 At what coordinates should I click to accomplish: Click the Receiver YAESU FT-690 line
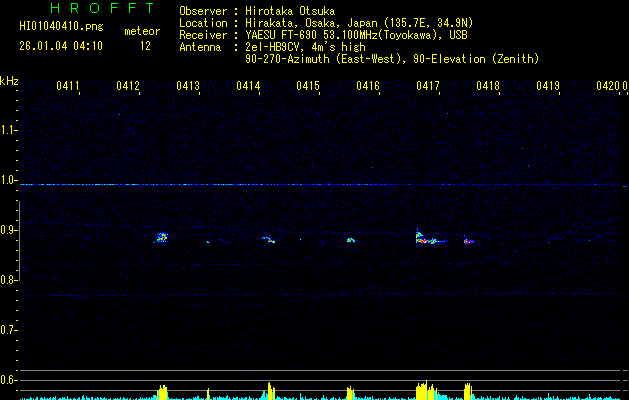(x=323, y=35)
